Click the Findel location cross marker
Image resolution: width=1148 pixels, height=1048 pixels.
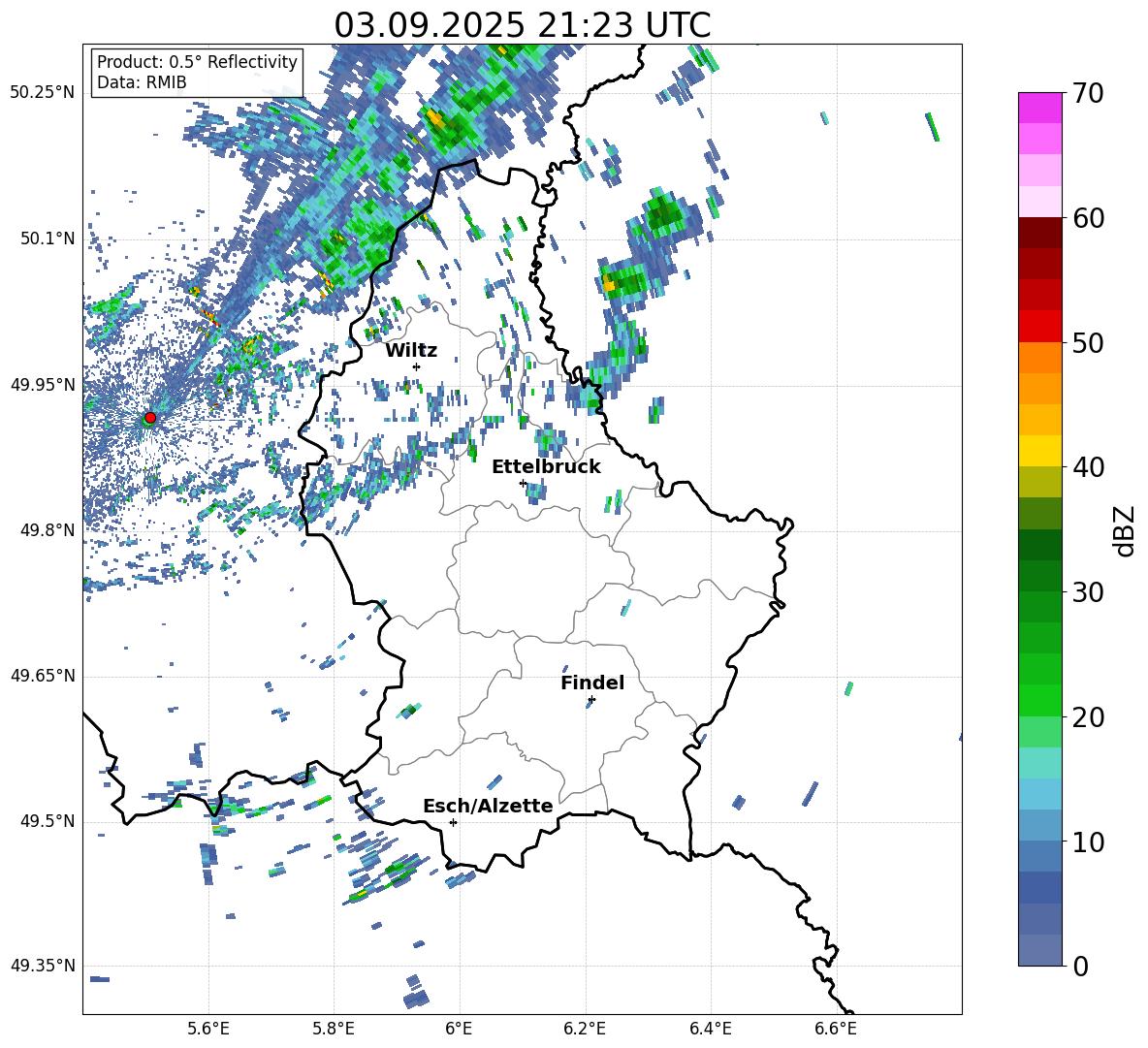coord(591,699)
